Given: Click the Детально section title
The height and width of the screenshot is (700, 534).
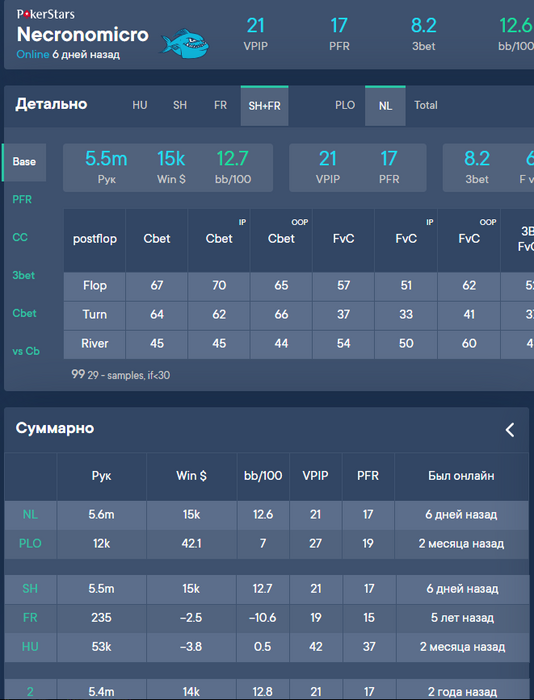Looking at the screenshot, I should point(51,104).
